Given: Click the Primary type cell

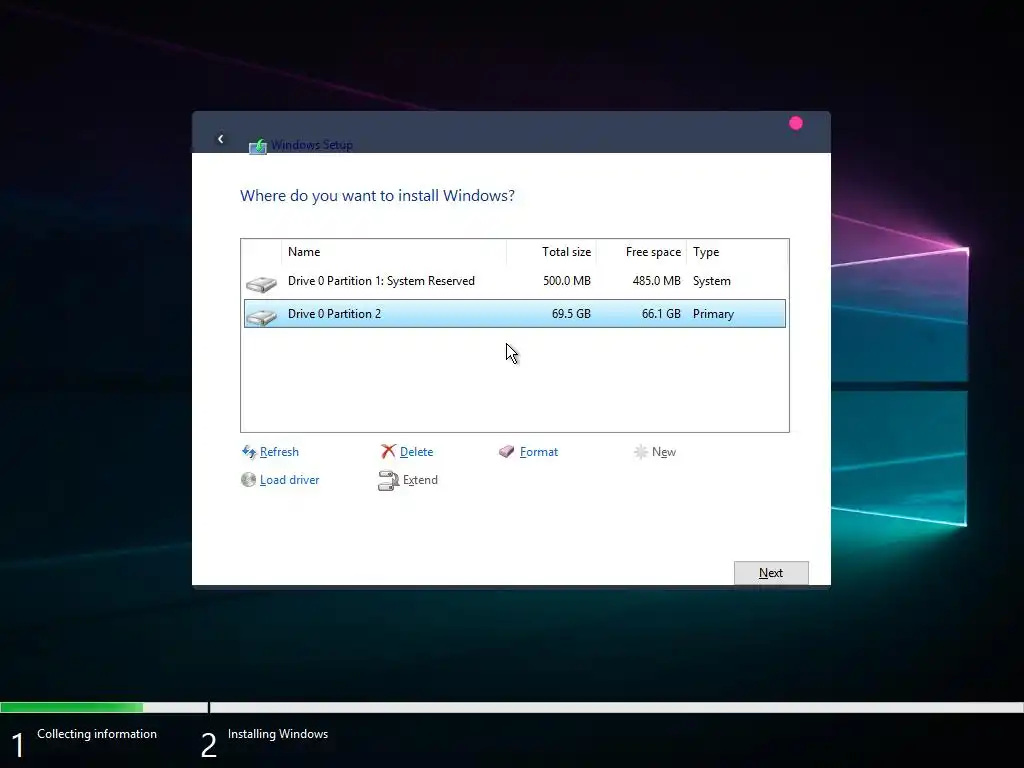Looking at the screenshot, I should (x=713, y=314).
